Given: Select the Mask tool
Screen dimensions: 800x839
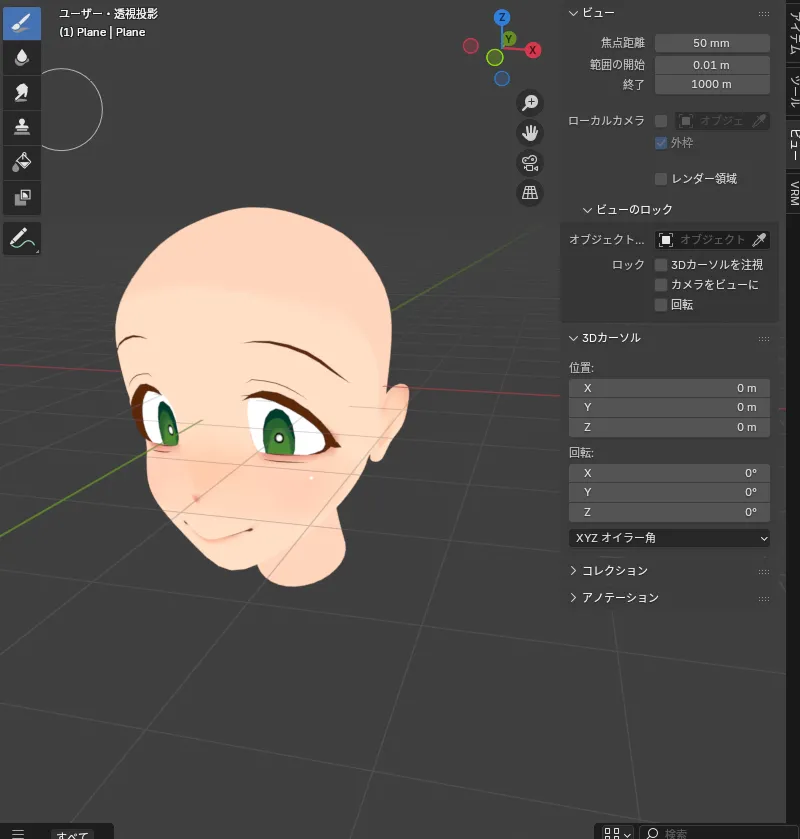Looking at the screenshot, I should coord(22,197).
